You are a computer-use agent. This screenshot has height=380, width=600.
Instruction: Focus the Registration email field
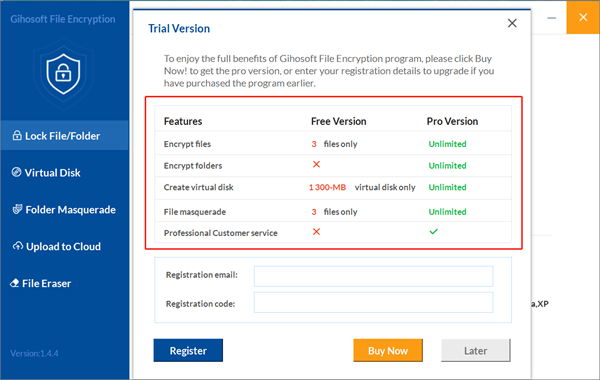click(x=373, y=276)
